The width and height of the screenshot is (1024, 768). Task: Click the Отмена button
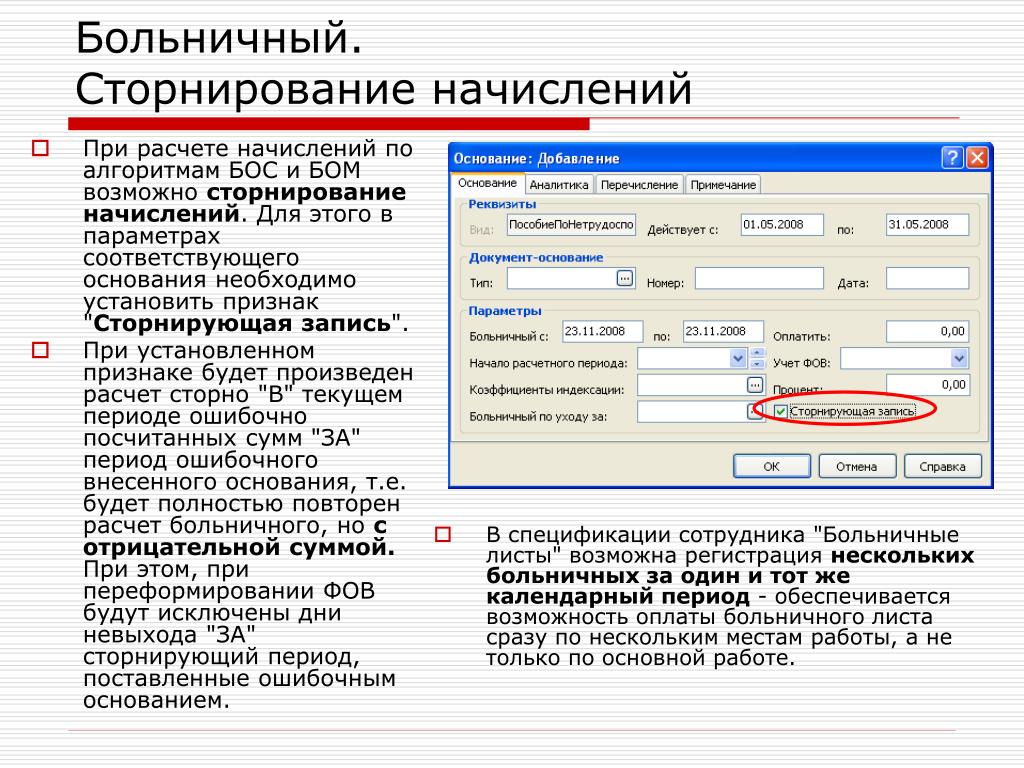tap(857, 466)
